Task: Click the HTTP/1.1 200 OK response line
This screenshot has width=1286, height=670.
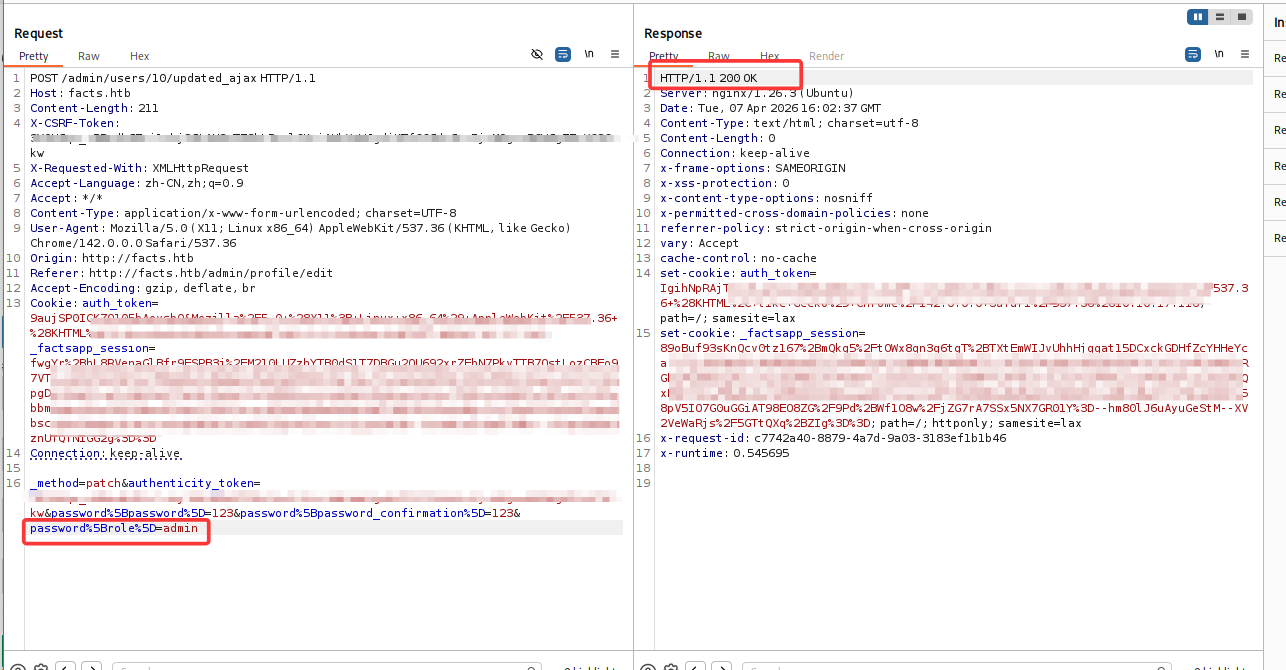Action: tap(708, 78)
